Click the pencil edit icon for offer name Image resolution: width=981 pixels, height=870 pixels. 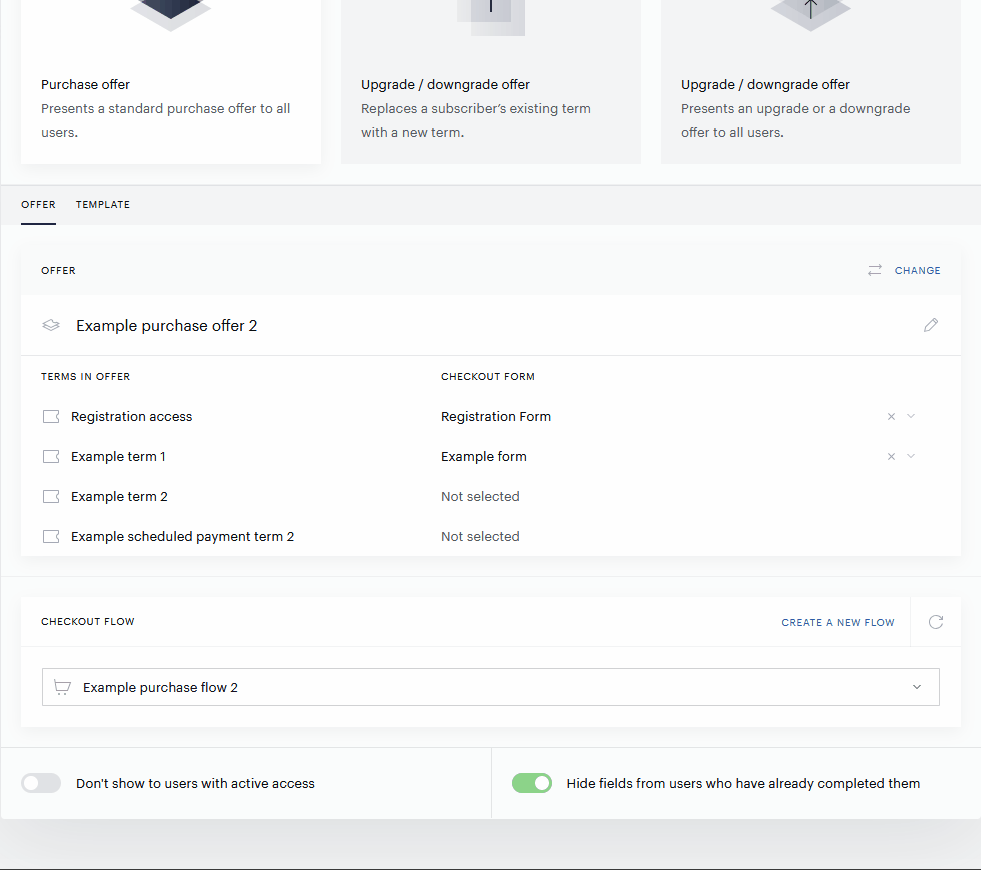click(x=931, y=325)
